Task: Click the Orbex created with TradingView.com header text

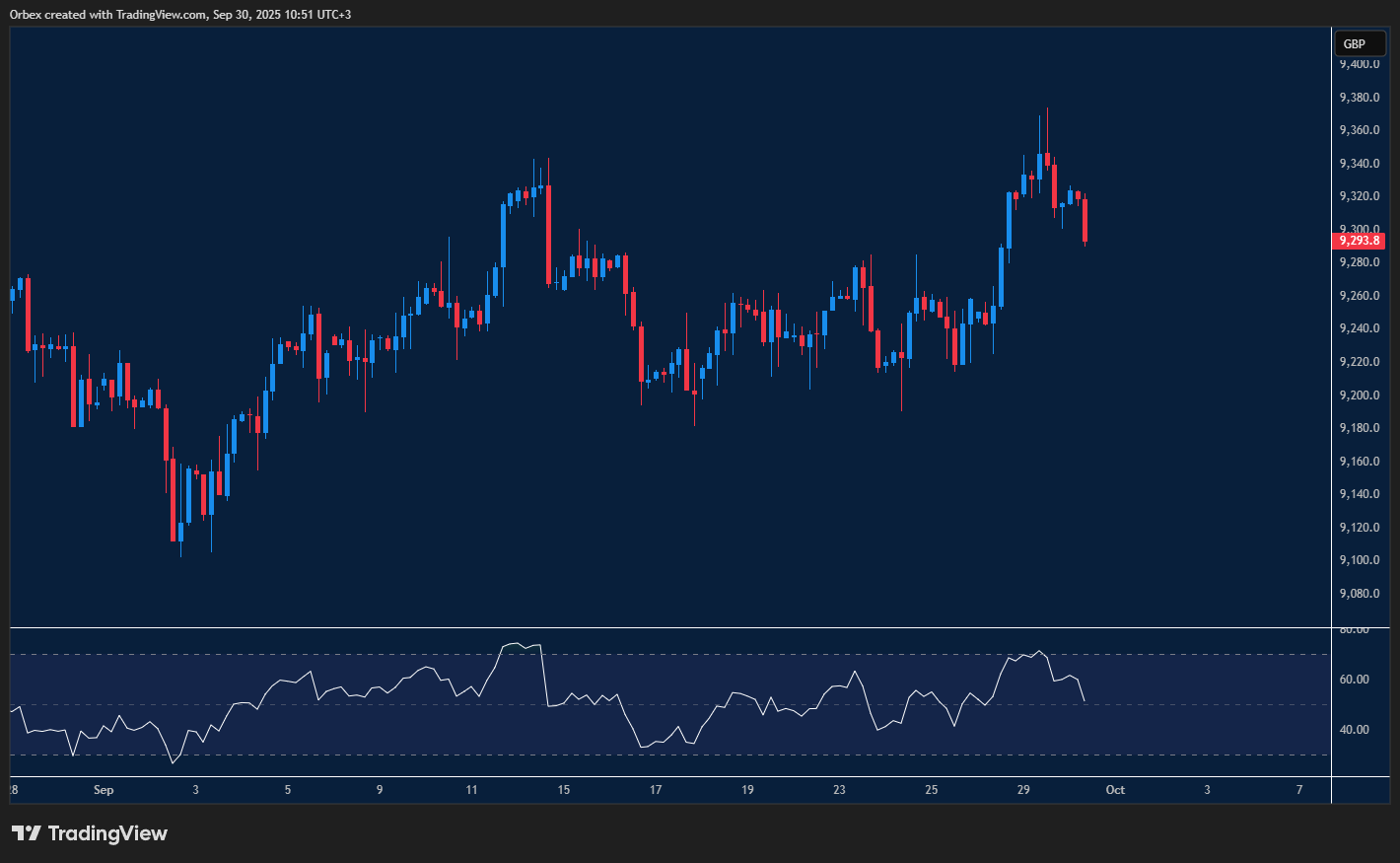Action: (180, 15)
